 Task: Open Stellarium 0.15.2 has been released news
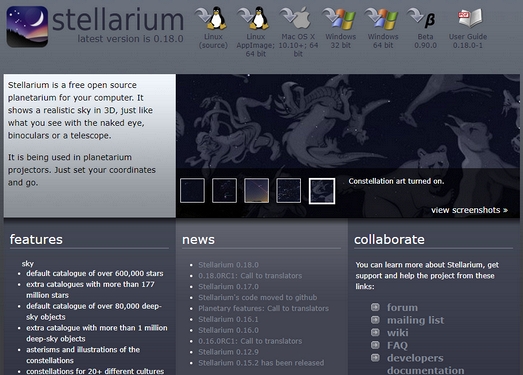click(x=261, y=363)
